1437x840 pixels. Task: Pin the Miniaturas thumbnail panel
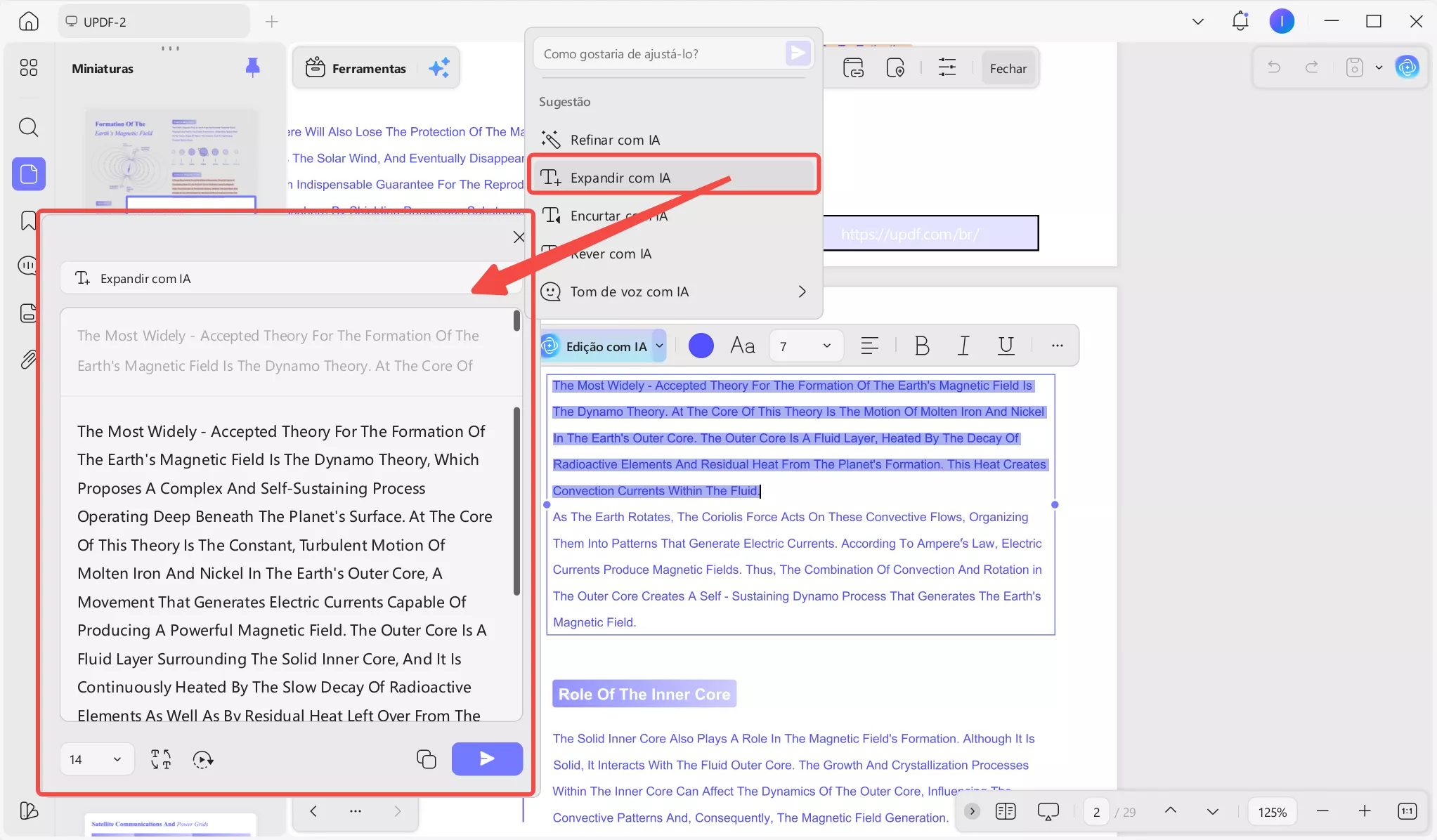pyautogui.click(x=252, y=67)
